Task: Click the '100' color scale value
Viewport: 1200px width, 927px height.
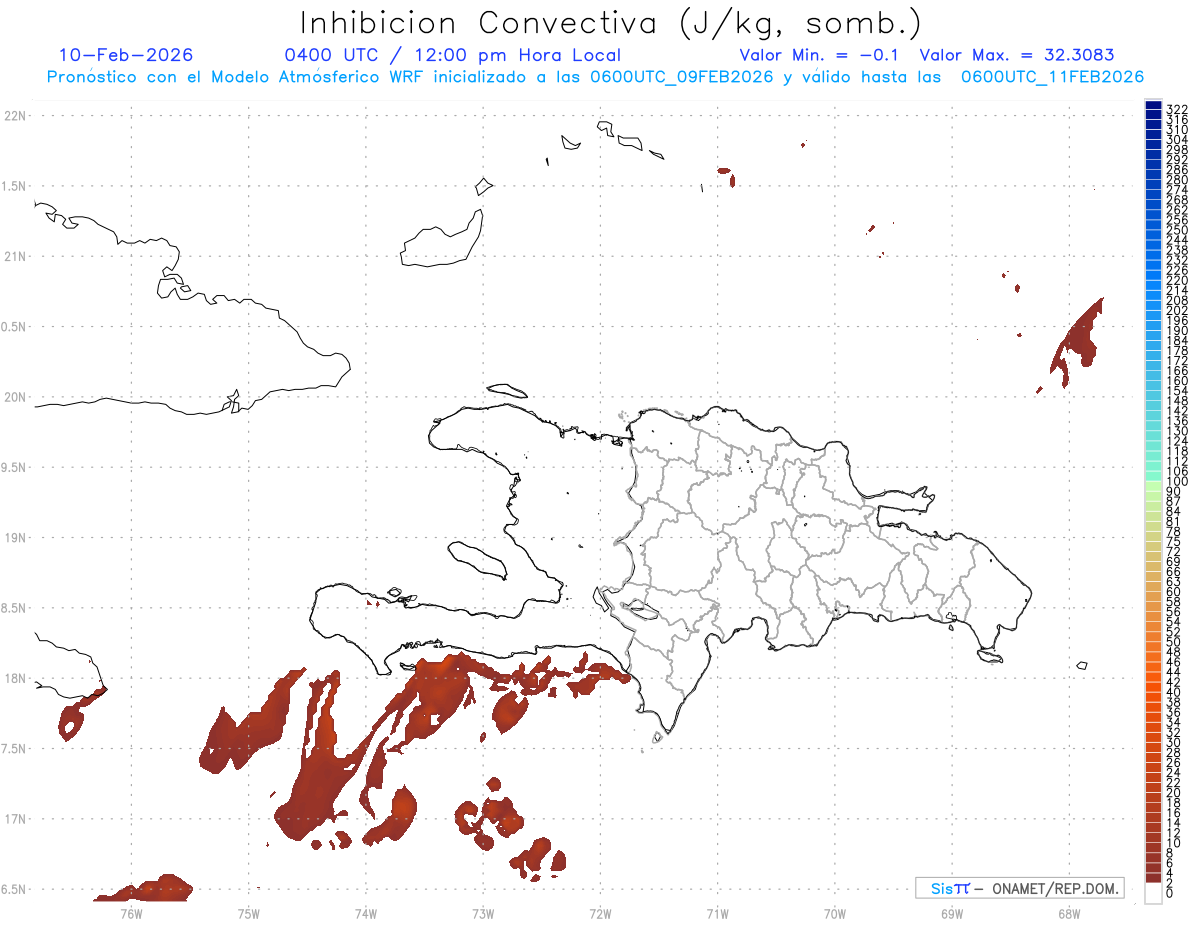Action: tap(1176, 481)
